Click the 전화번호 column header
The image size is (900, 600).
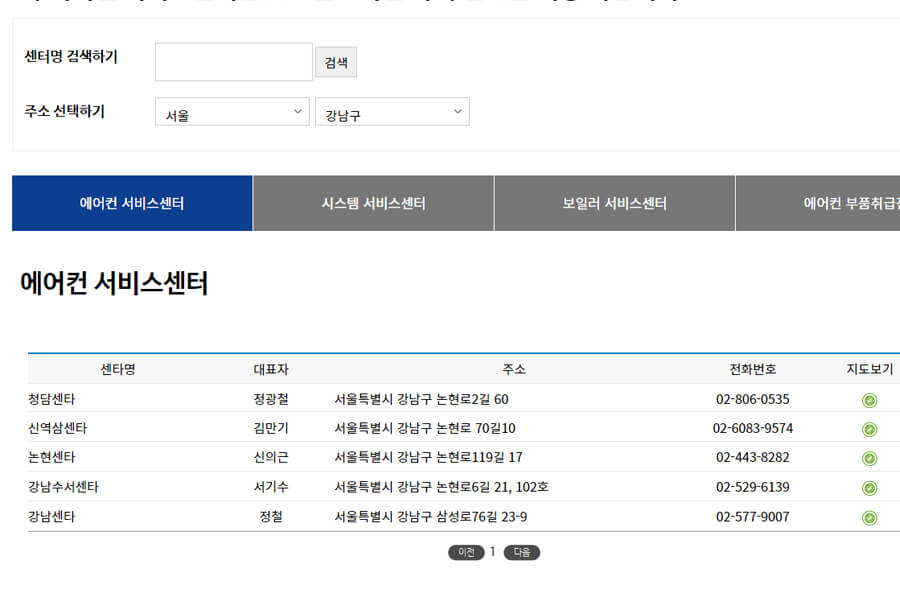[752, 369]
